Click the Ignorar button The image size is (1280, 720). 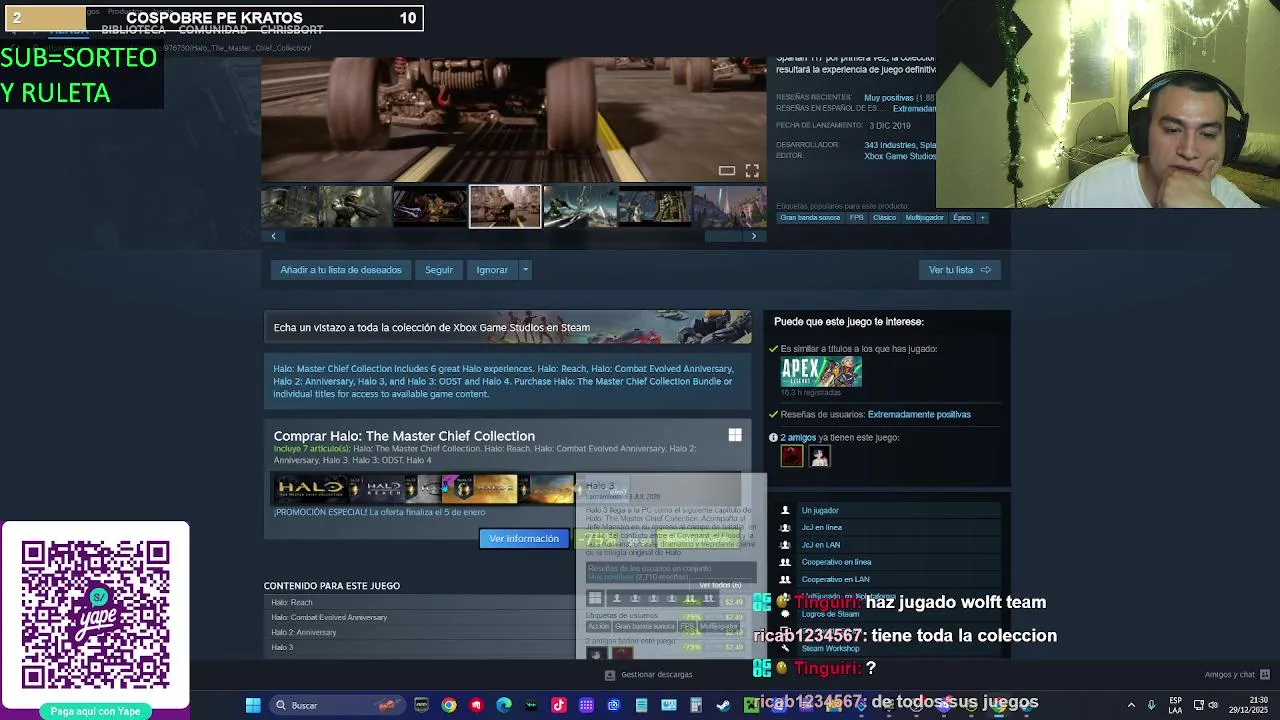click(492, 270)
